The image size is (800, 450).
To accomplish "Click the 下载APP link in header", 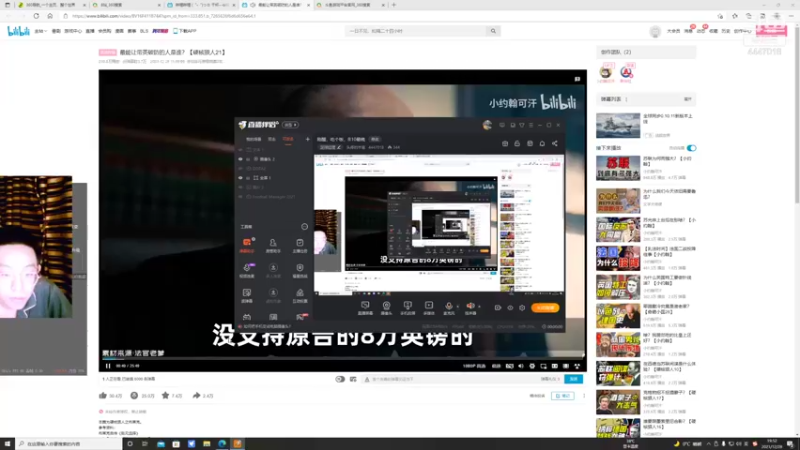I will (x=185, y=31).
